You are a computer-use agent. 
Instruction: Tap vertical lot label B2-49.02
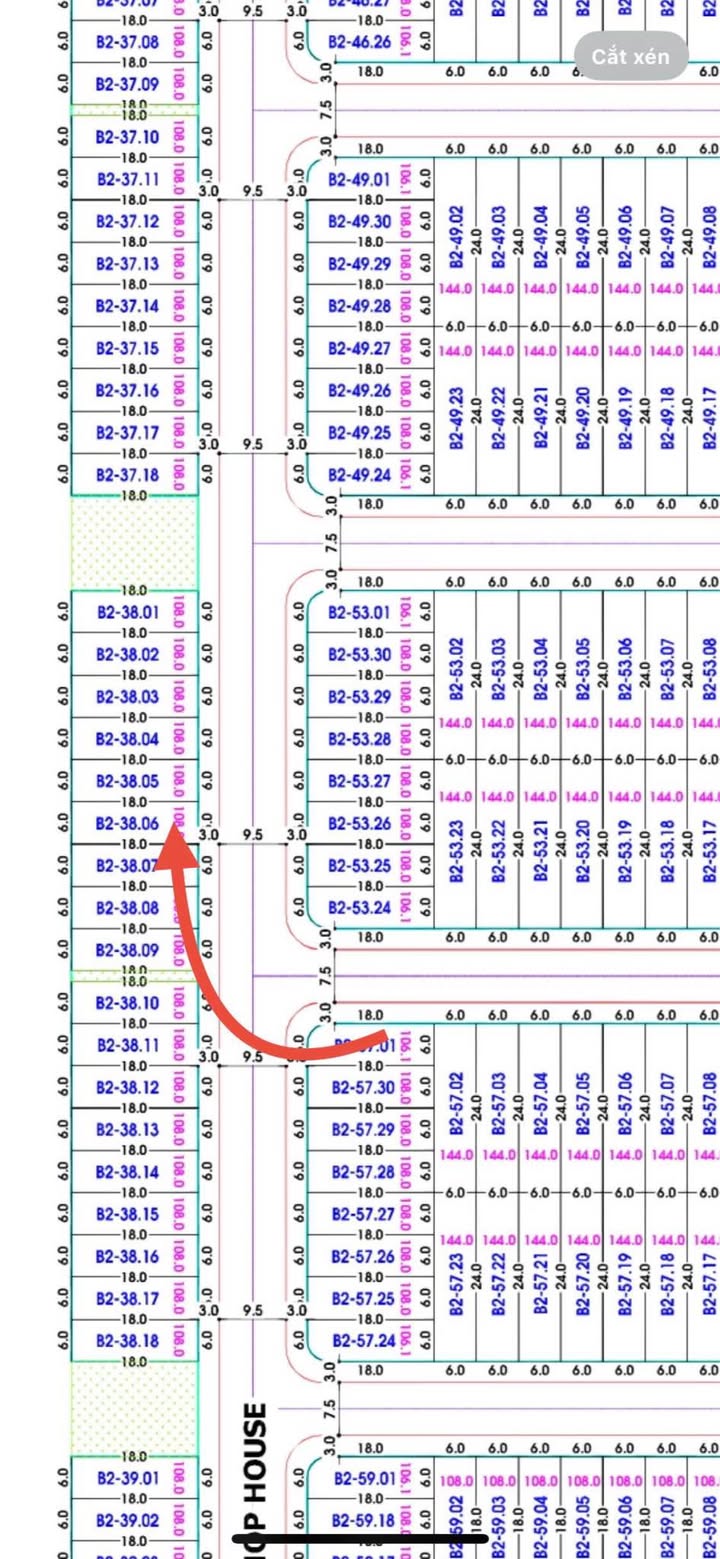[x=457, y=238]
